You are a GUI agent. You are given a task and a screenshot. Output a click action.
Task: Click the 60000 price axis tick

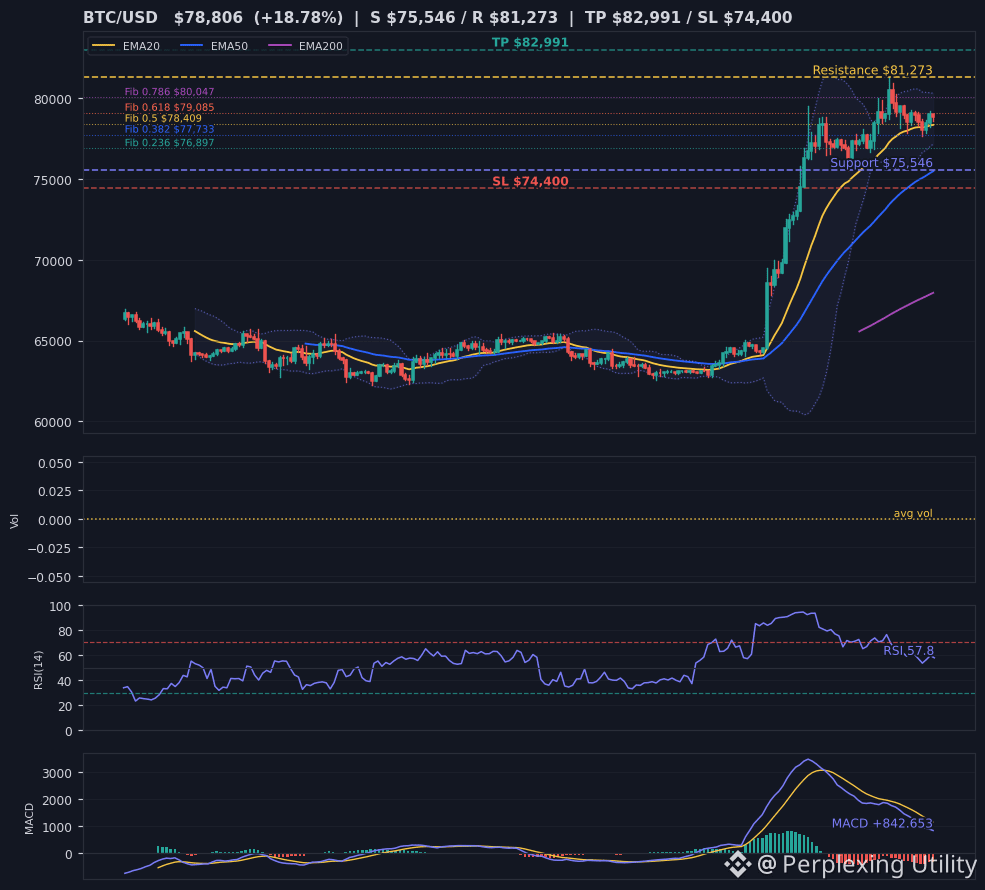pos(53,423)
